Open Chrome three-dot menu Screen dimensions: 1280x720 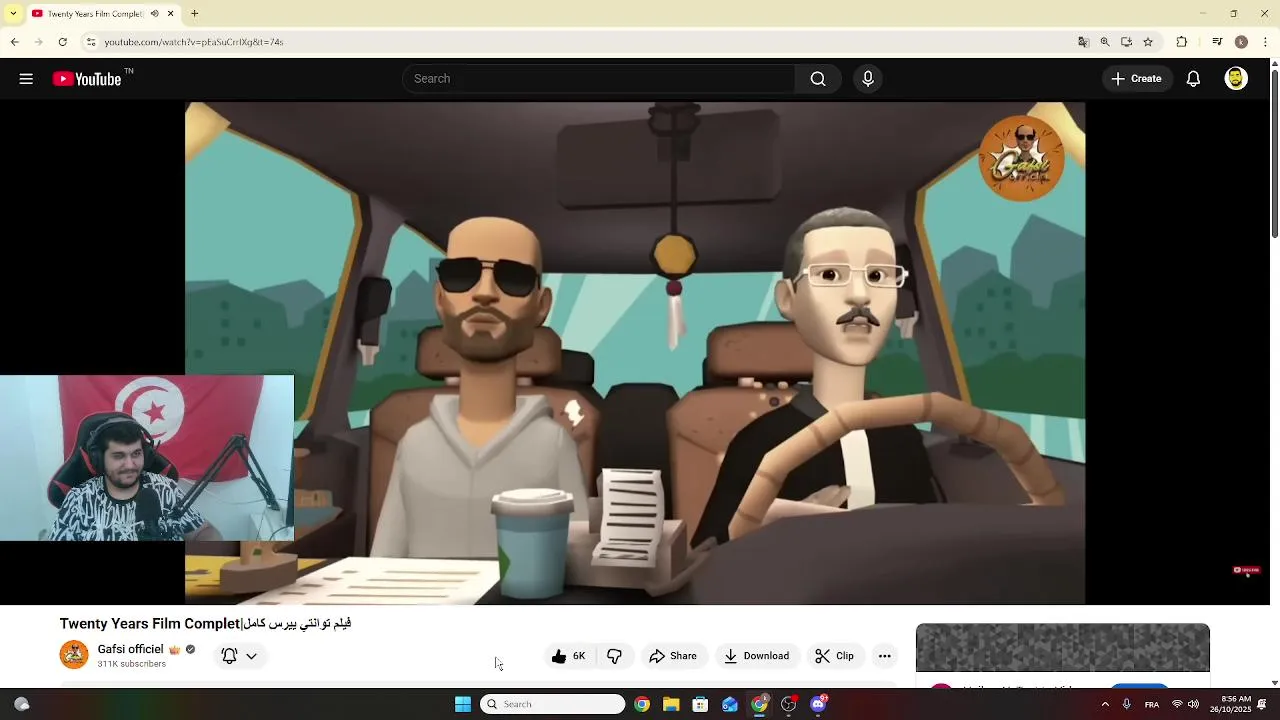pos(1266,42)
